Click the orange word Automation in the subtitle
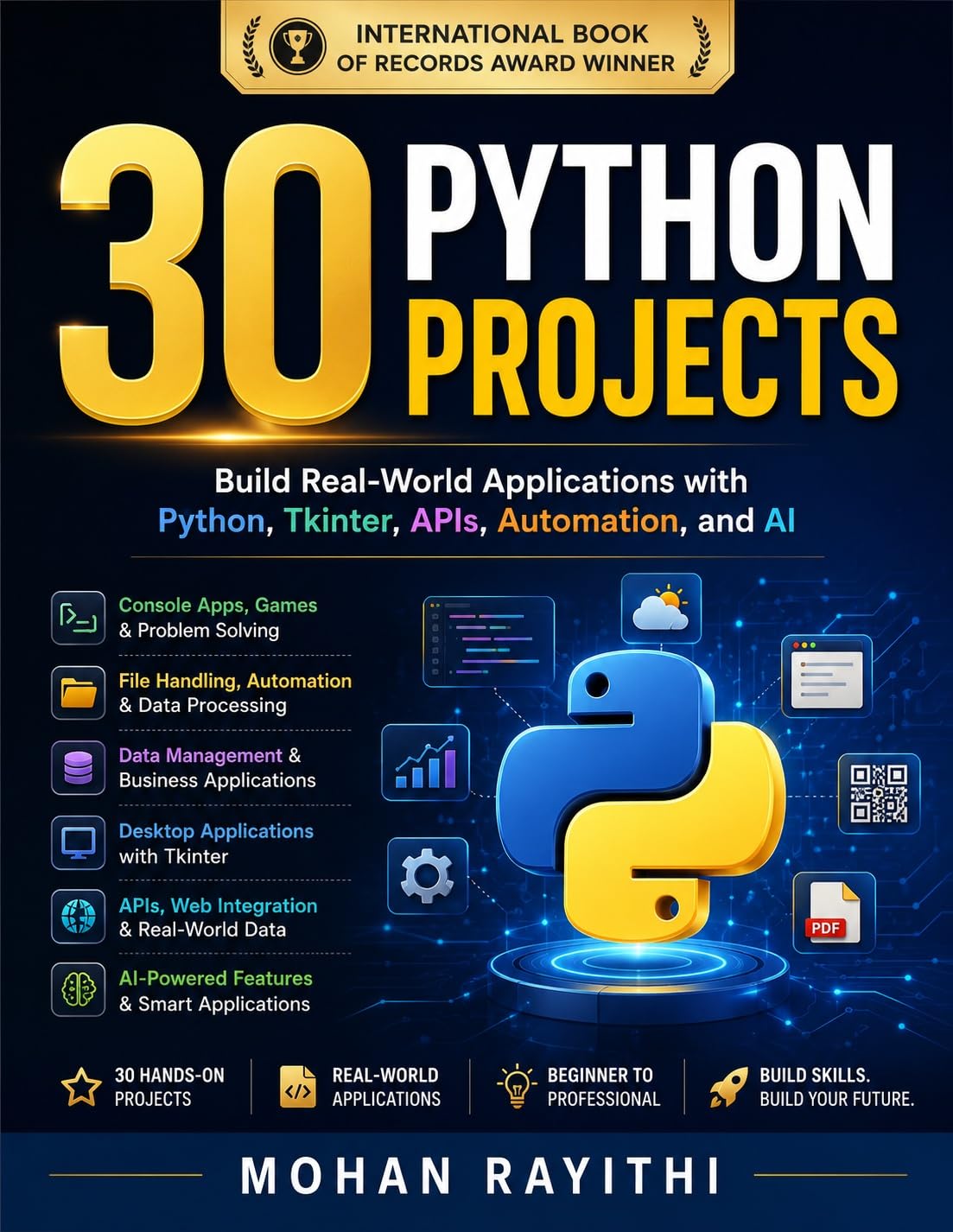The width and height of the screenshot is (953, 1232). coord(588,521)
